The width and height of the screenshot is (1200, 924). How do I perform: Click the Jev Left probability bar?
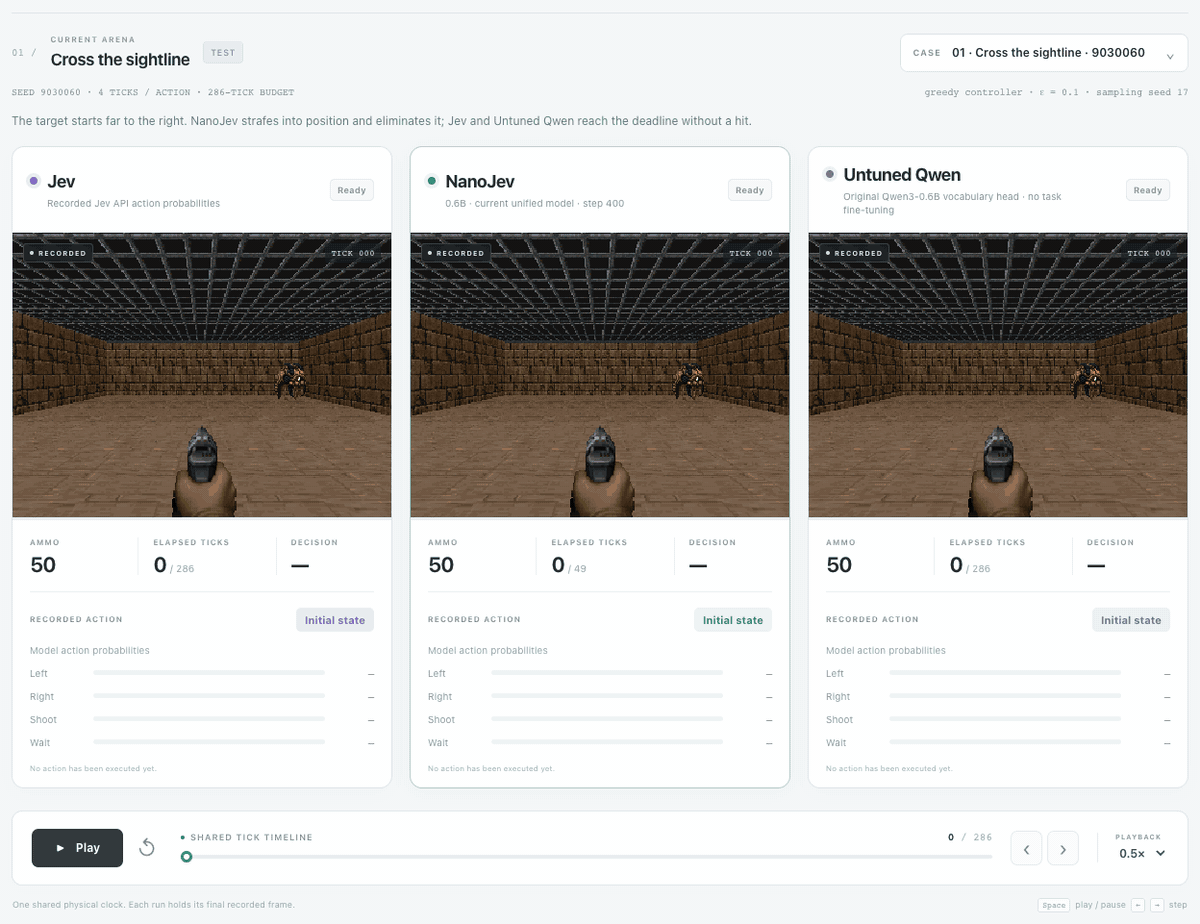[209, 673]
